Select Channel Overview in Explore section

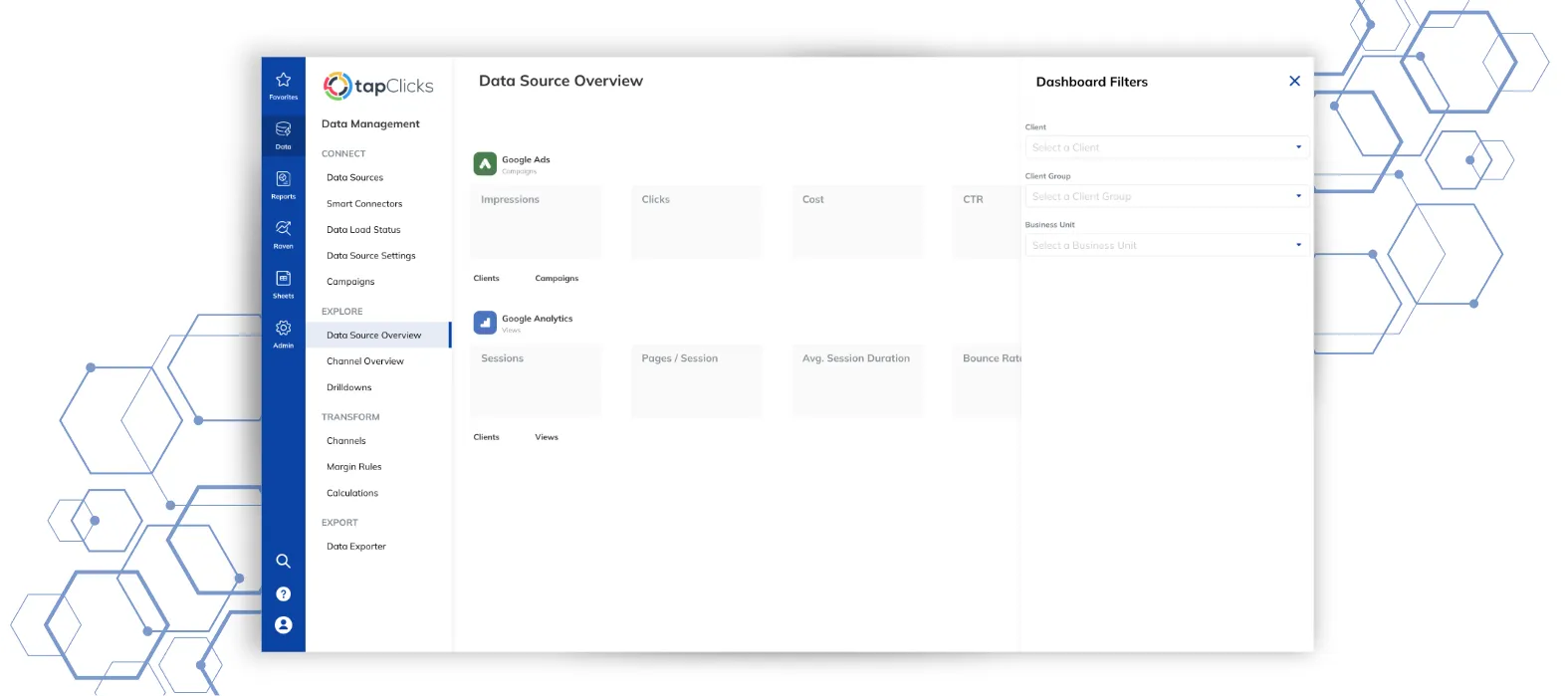click(x=365, y=361)
